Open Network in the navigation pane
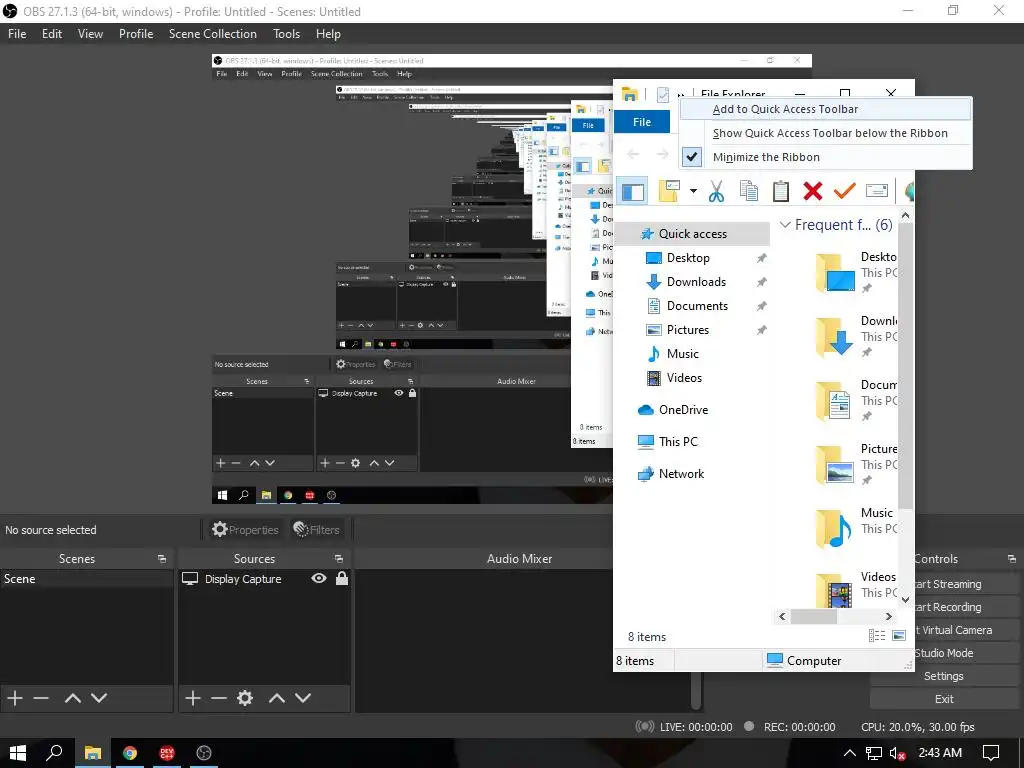 [681, 474]
